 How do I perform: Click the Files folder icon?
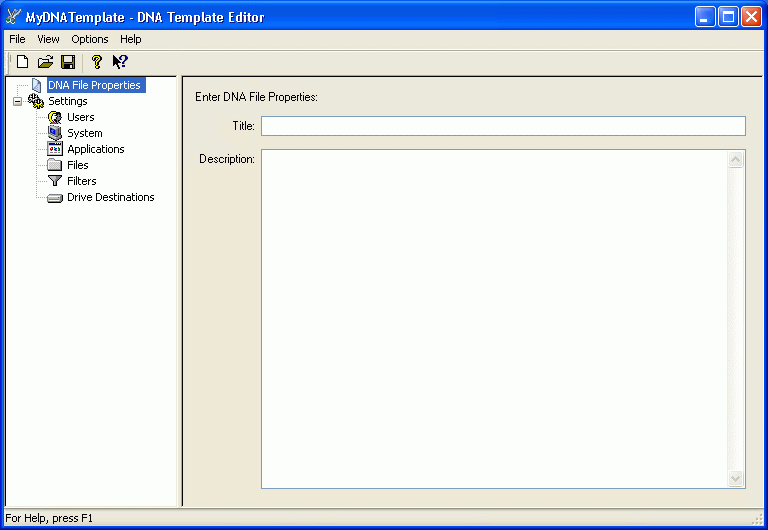click(55, 165)
